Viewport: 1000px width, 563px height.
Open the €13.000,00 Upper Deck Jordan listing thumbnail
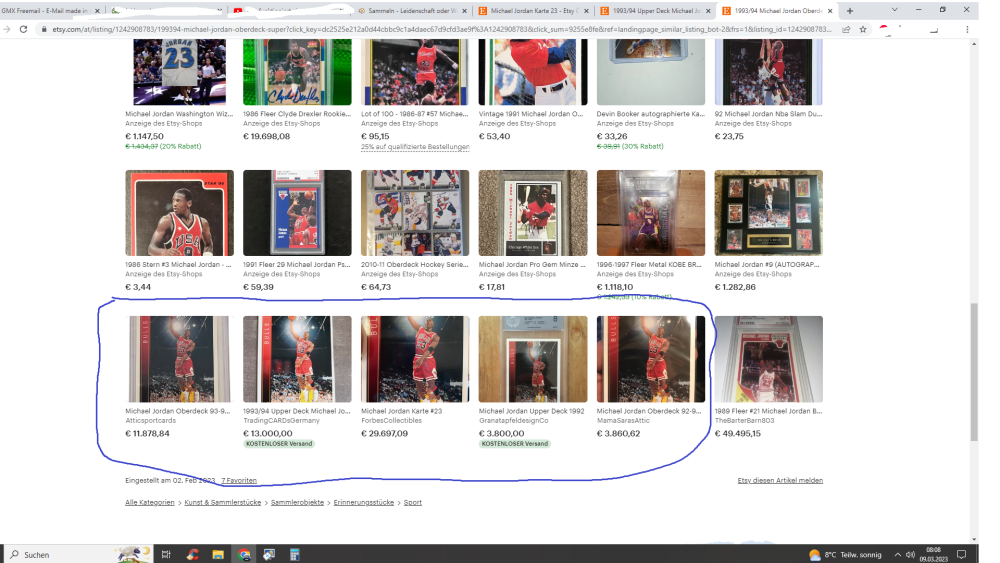pos(297,359)
